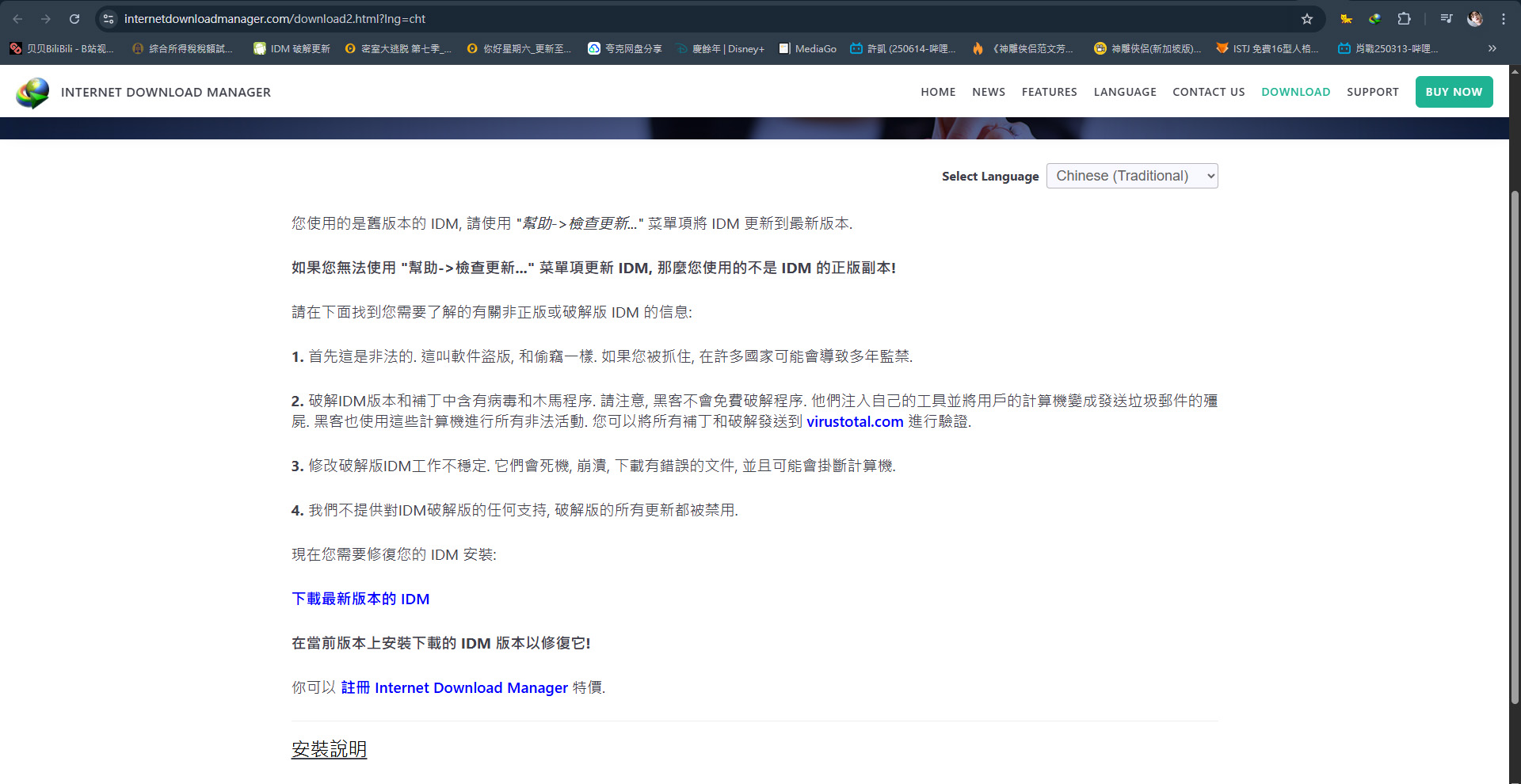The width and height of the screenshot is (1521, 784).
Task: Open the 你好星期六 bookmark
Action: coord(520,48)
